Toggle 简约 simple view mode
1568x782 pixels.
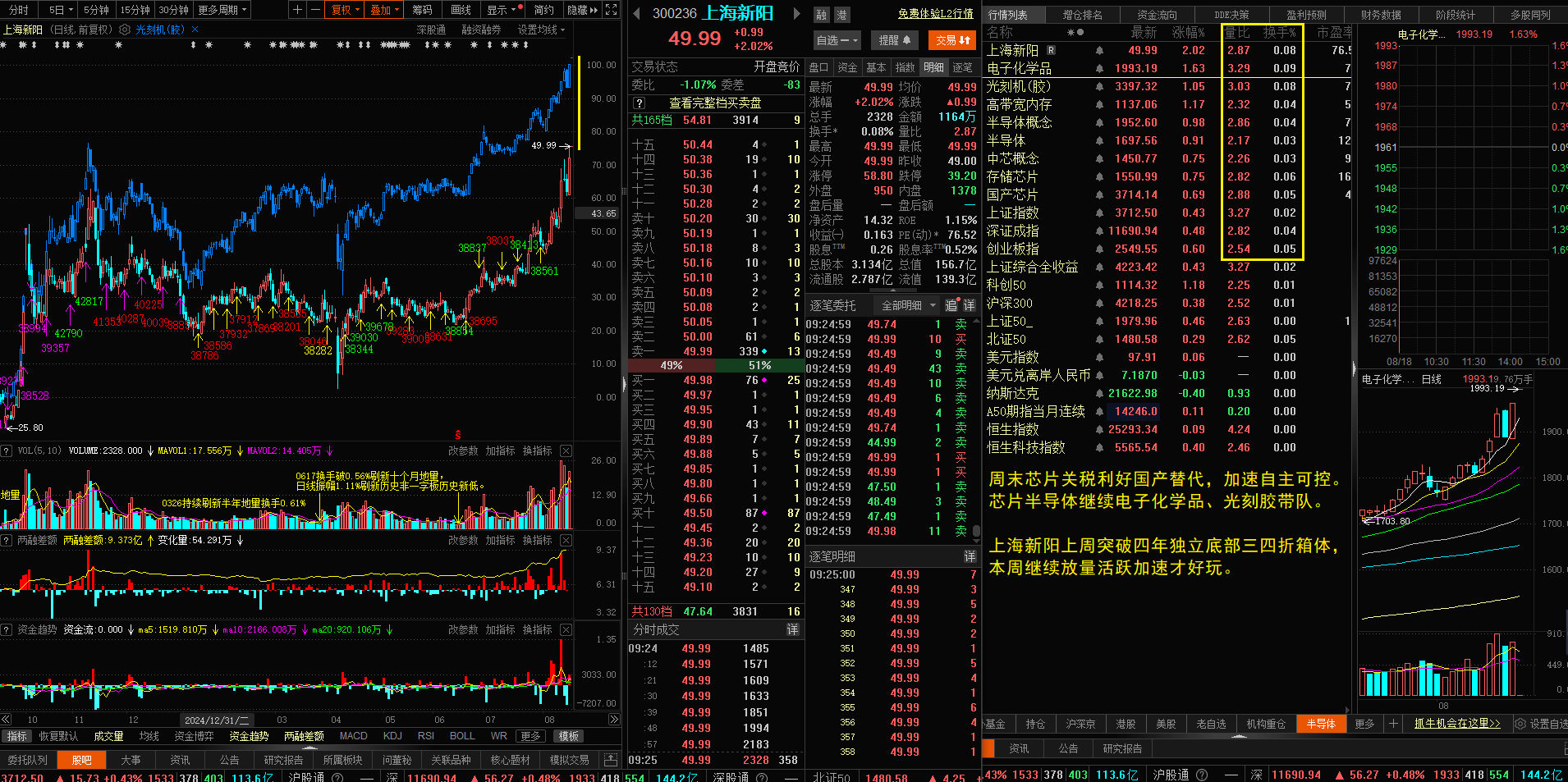tap(544, 10)
